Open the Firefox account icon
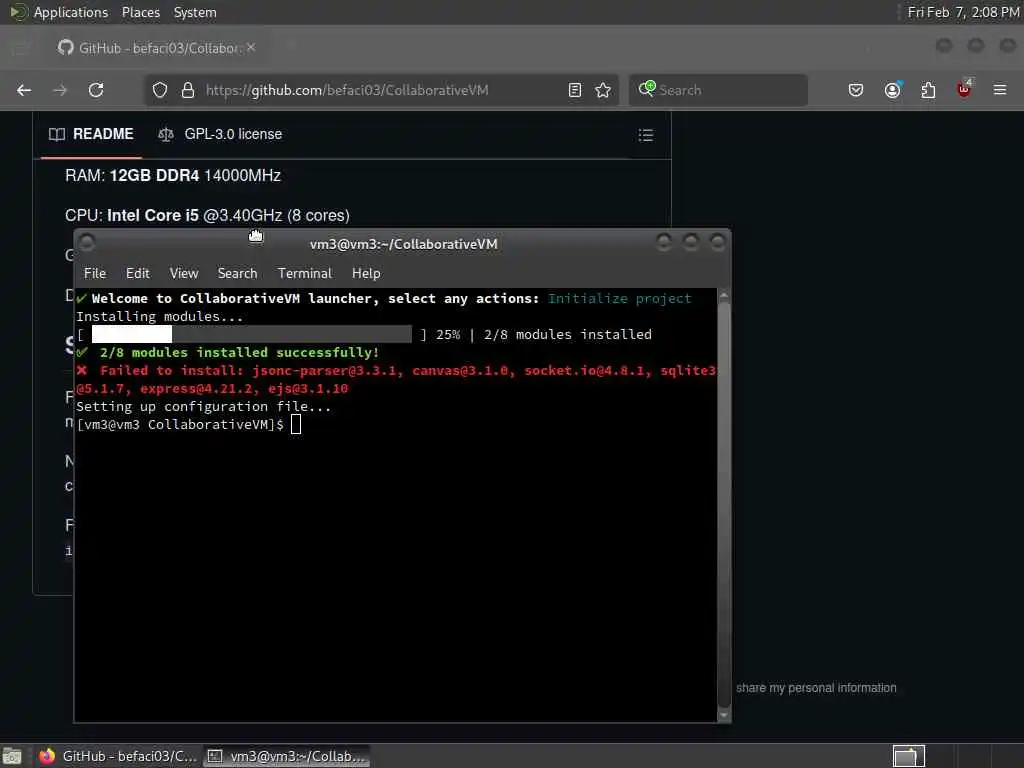Screen dimensions: 1024x768 tap(893, 90)
